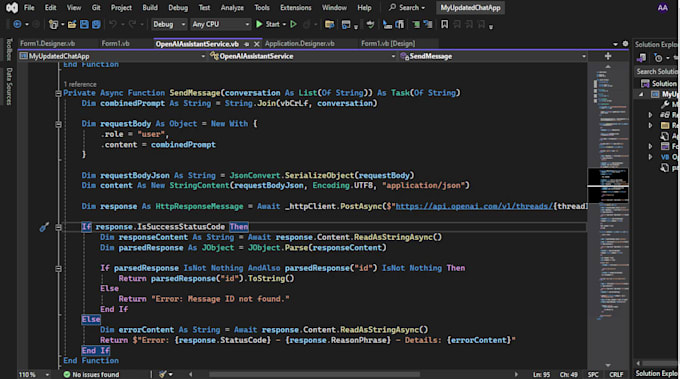Click the horizontal scrollbar thumb below the editor
This screenshot has width=680, height=379.
314,374
